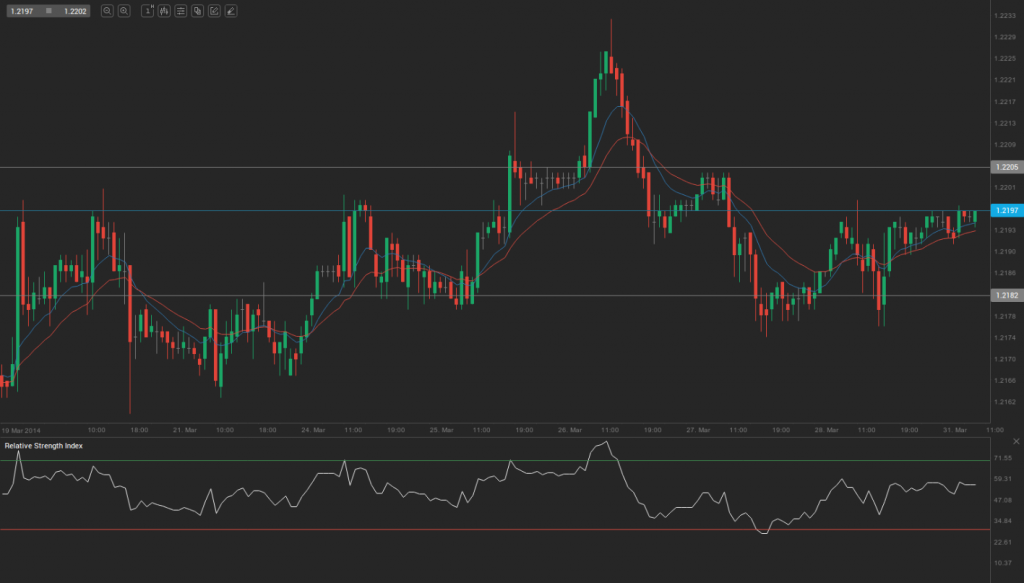Click the highlighted current price 1.2197 marker

point(1005,210)
